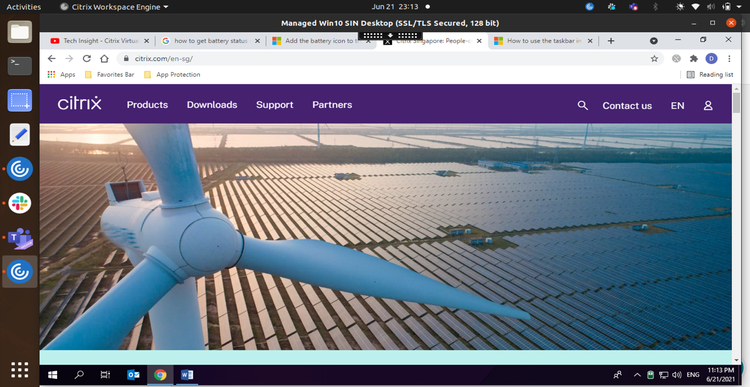Open Windows taskbar volume control
Viewport: 750px width, 387px height.
pyautogui.click(x=676, y=375)
